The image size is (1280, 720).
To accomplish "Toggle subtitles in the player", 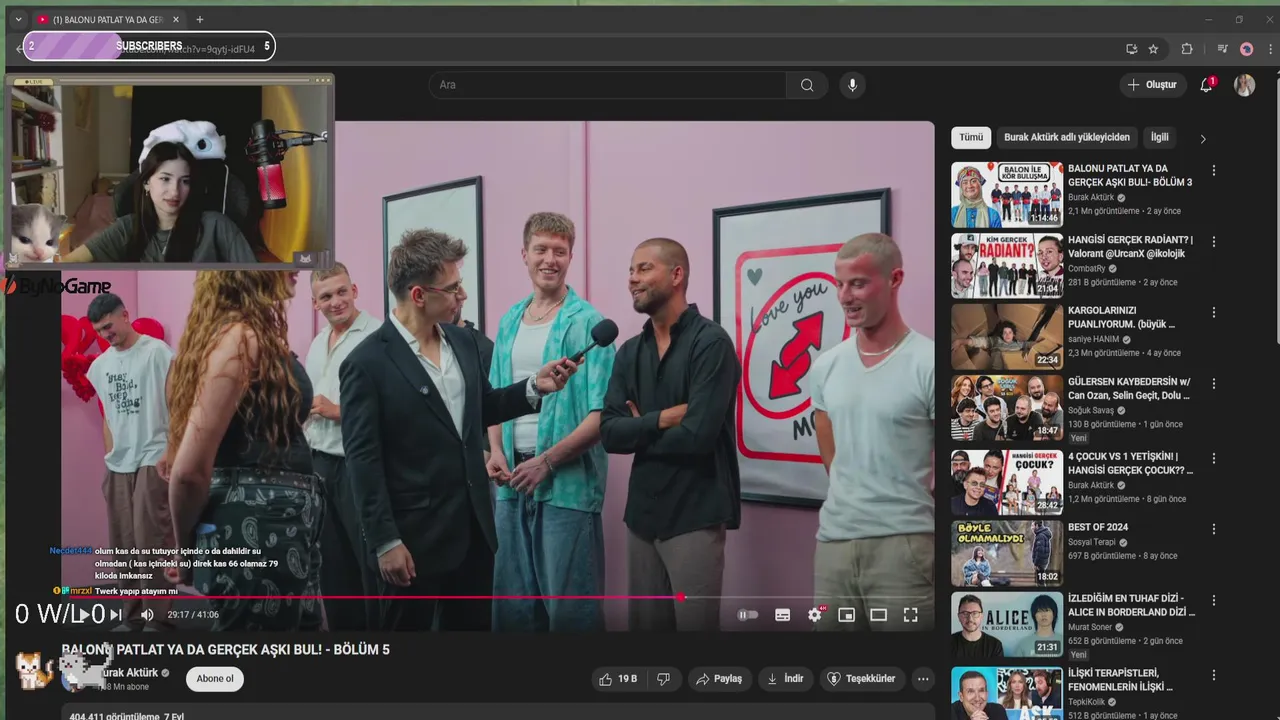I will [x=783, y=615].
